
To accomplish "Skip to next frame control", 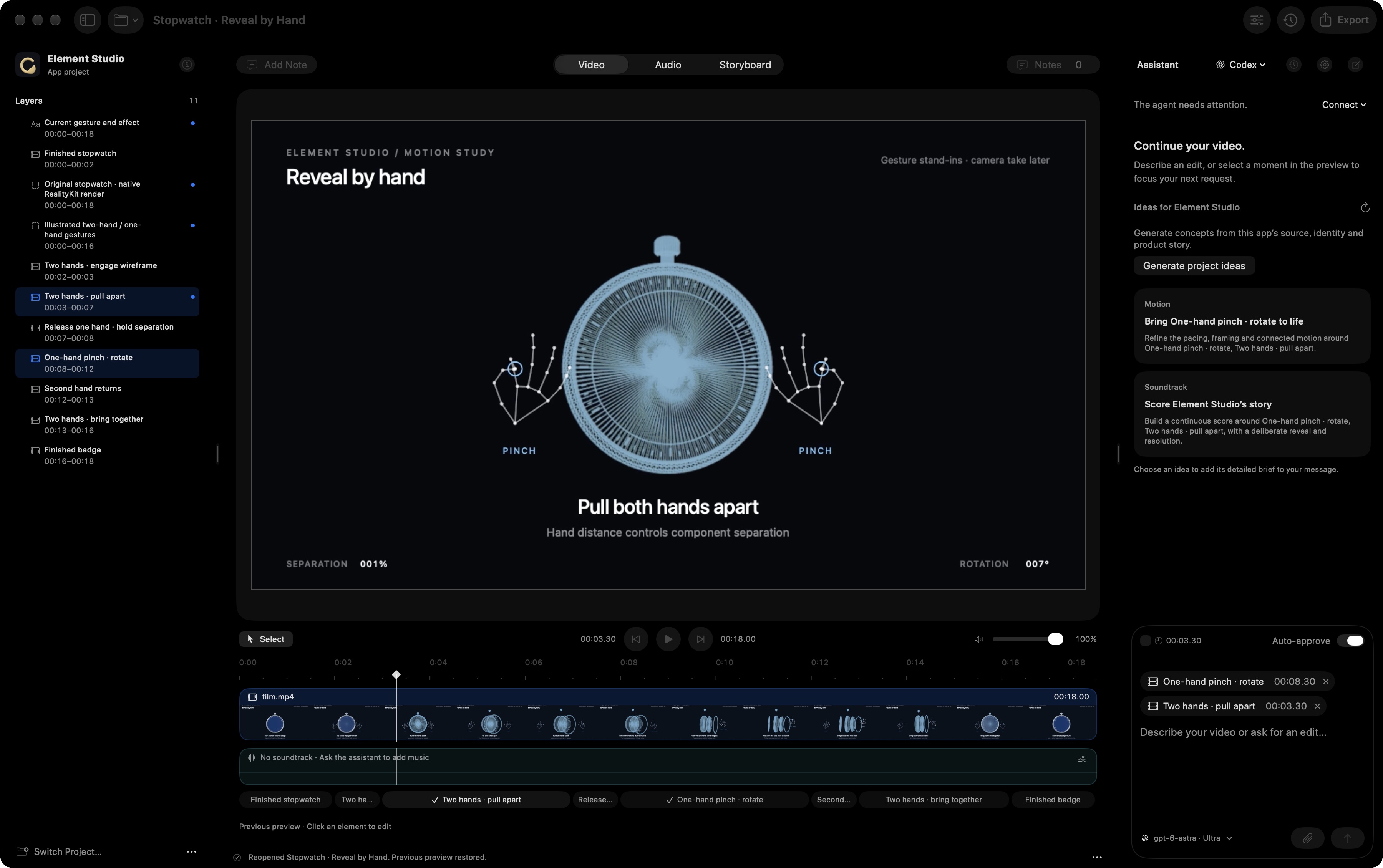I will point(700,639).
